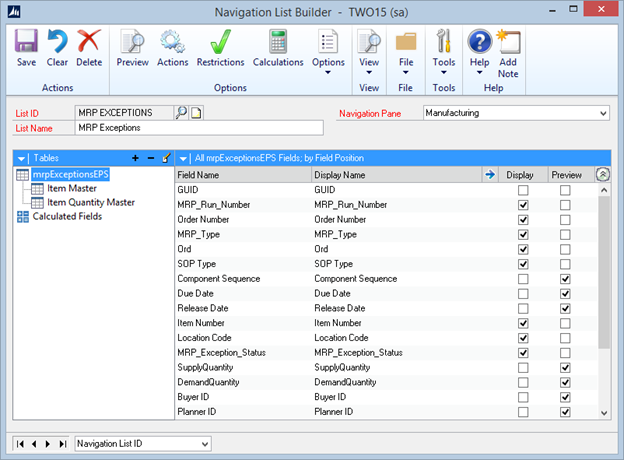This screenshot has width=624, height=460.
Task: Select the Item Quantity Master table
Action: 91,203
